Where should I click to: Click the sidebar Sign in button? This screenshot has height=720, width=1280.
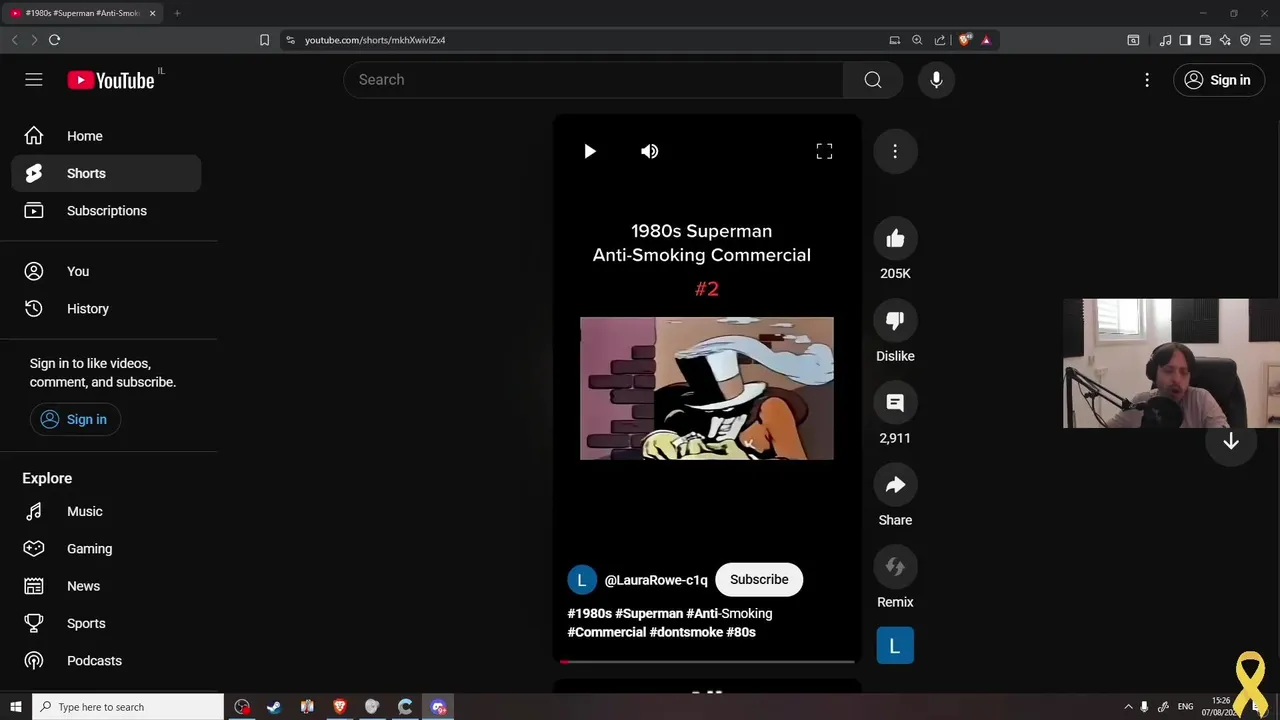(75, 420)
